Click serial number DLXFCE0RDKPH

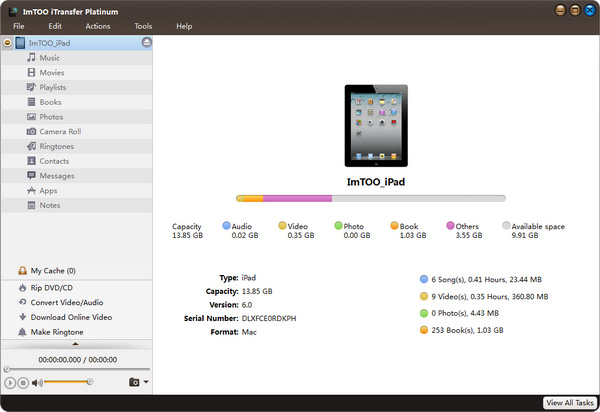pyautogui.click(x=269, y=318)
